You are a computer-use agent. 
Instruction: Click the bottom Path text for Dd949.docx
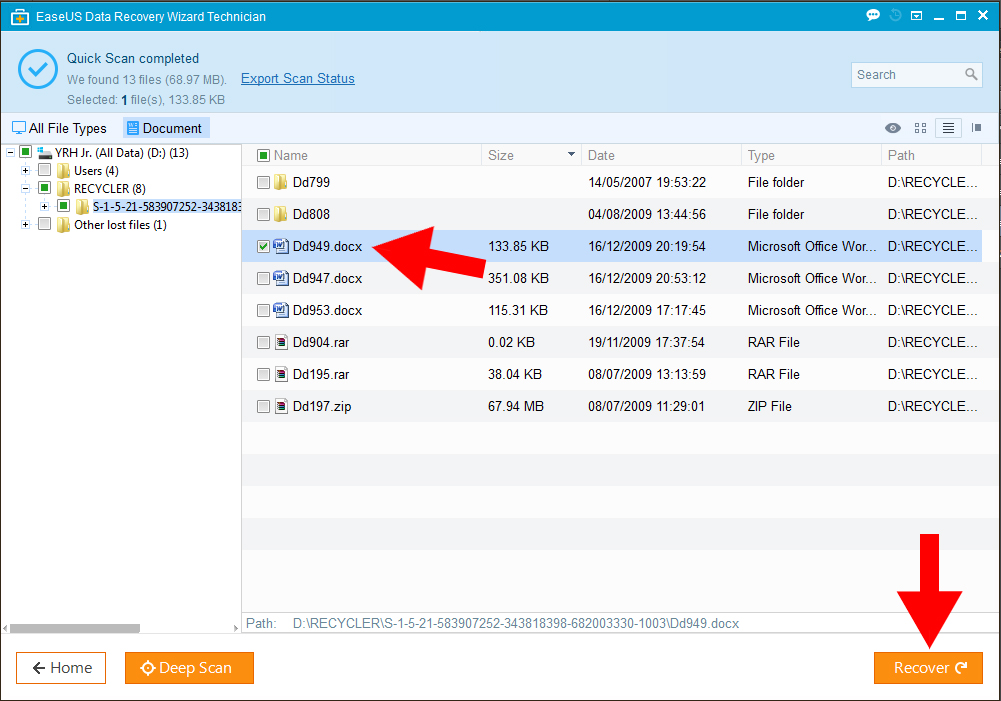tap(516, 623)
